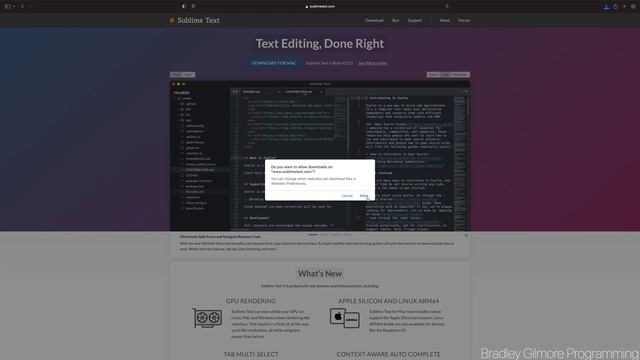Open a new tab with plus icon

[x=624, y=6]
